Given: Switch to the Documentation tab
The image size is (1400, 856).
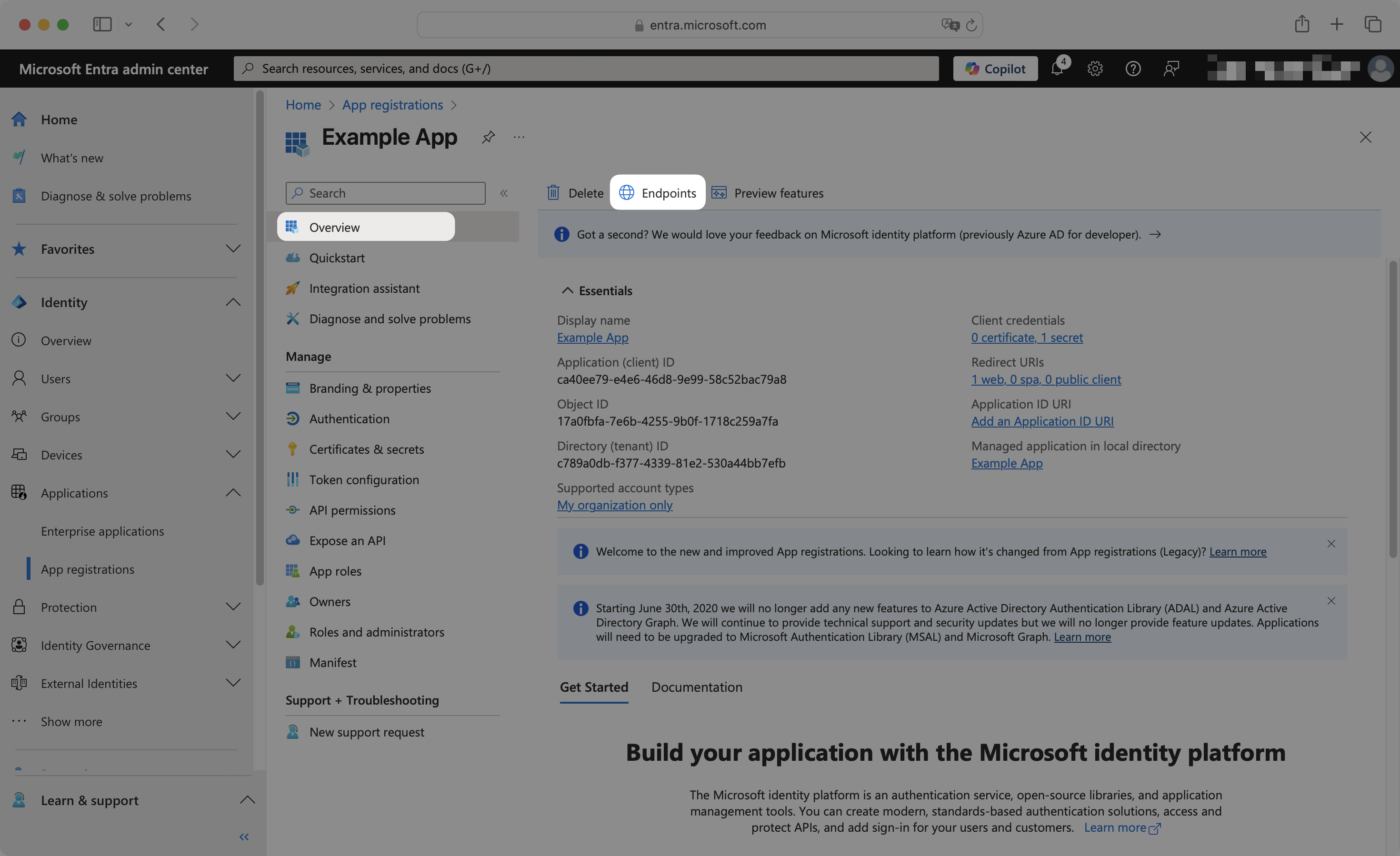Looking at the screenshot, I should [696, 687].
